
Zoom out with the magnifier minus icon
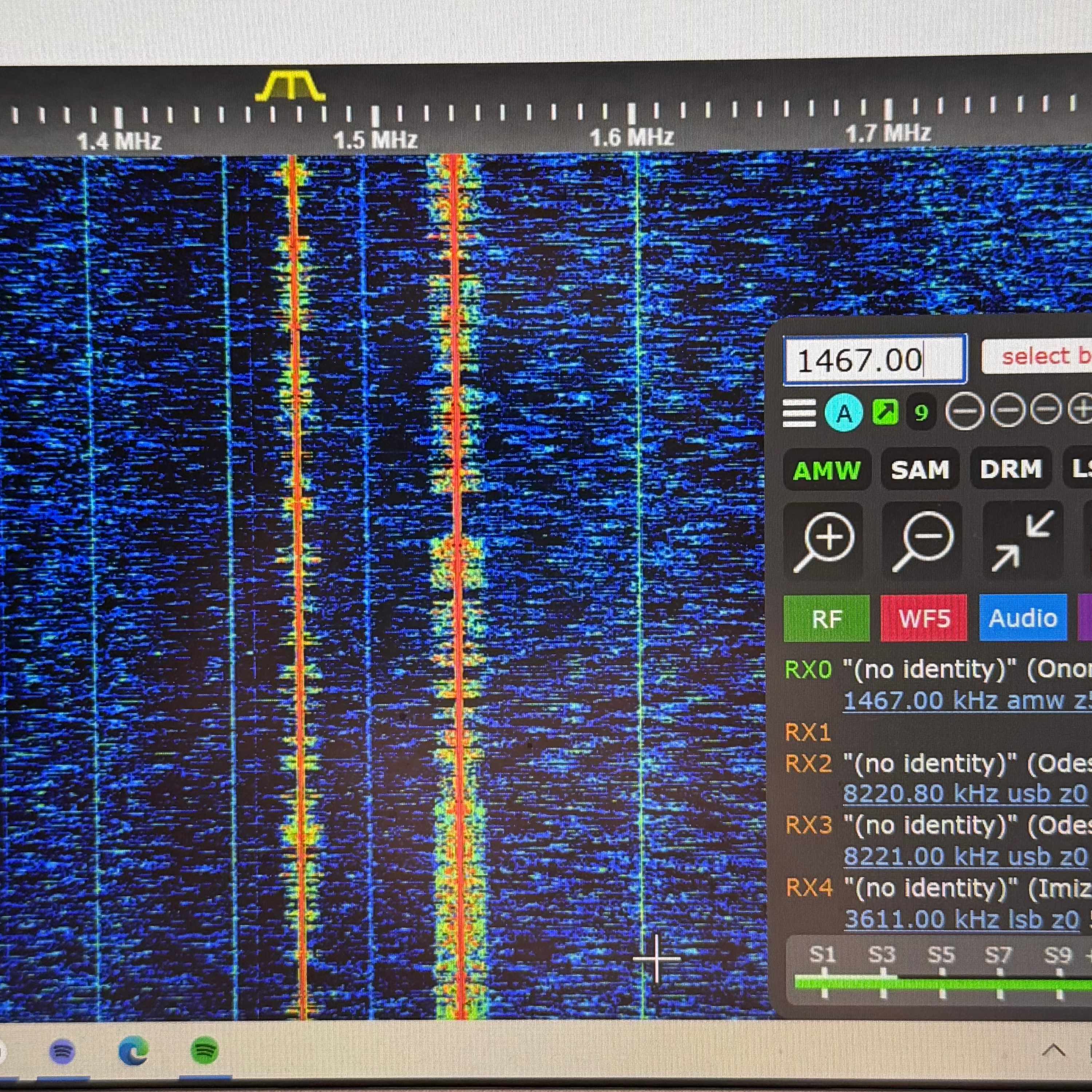(x=922, y=542)
